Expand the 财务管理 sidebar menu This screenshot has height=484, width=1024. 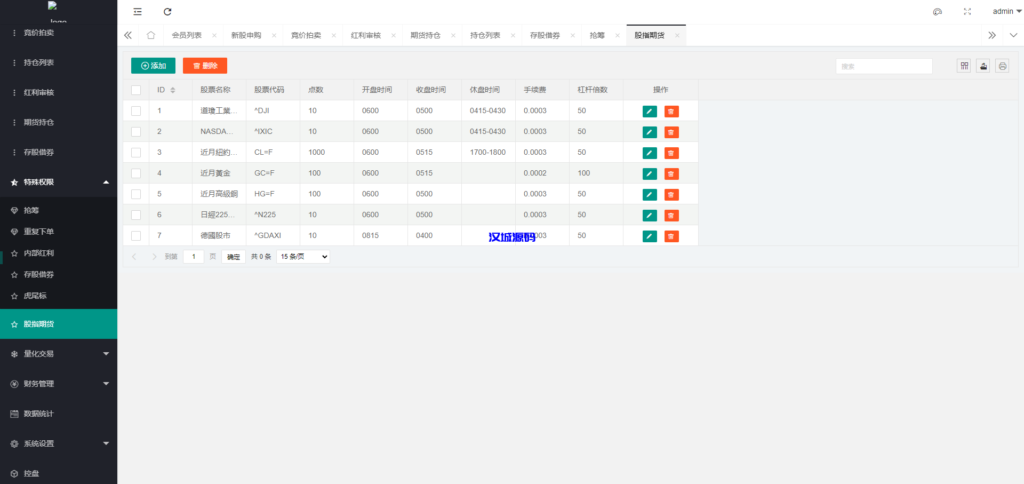click(58, 383)
